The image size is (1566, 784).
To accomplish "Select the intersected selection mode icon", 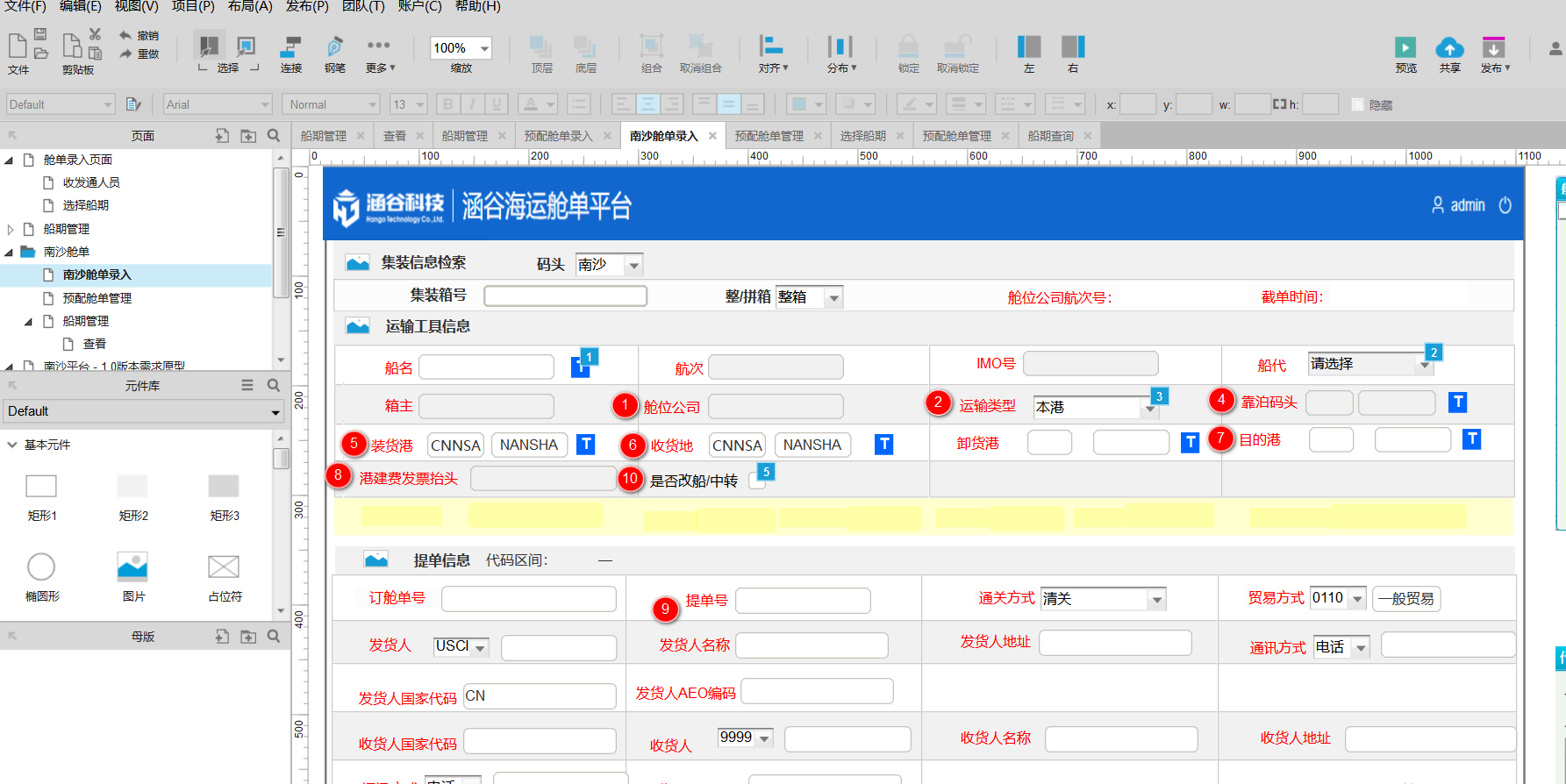I will coord(209,45).
